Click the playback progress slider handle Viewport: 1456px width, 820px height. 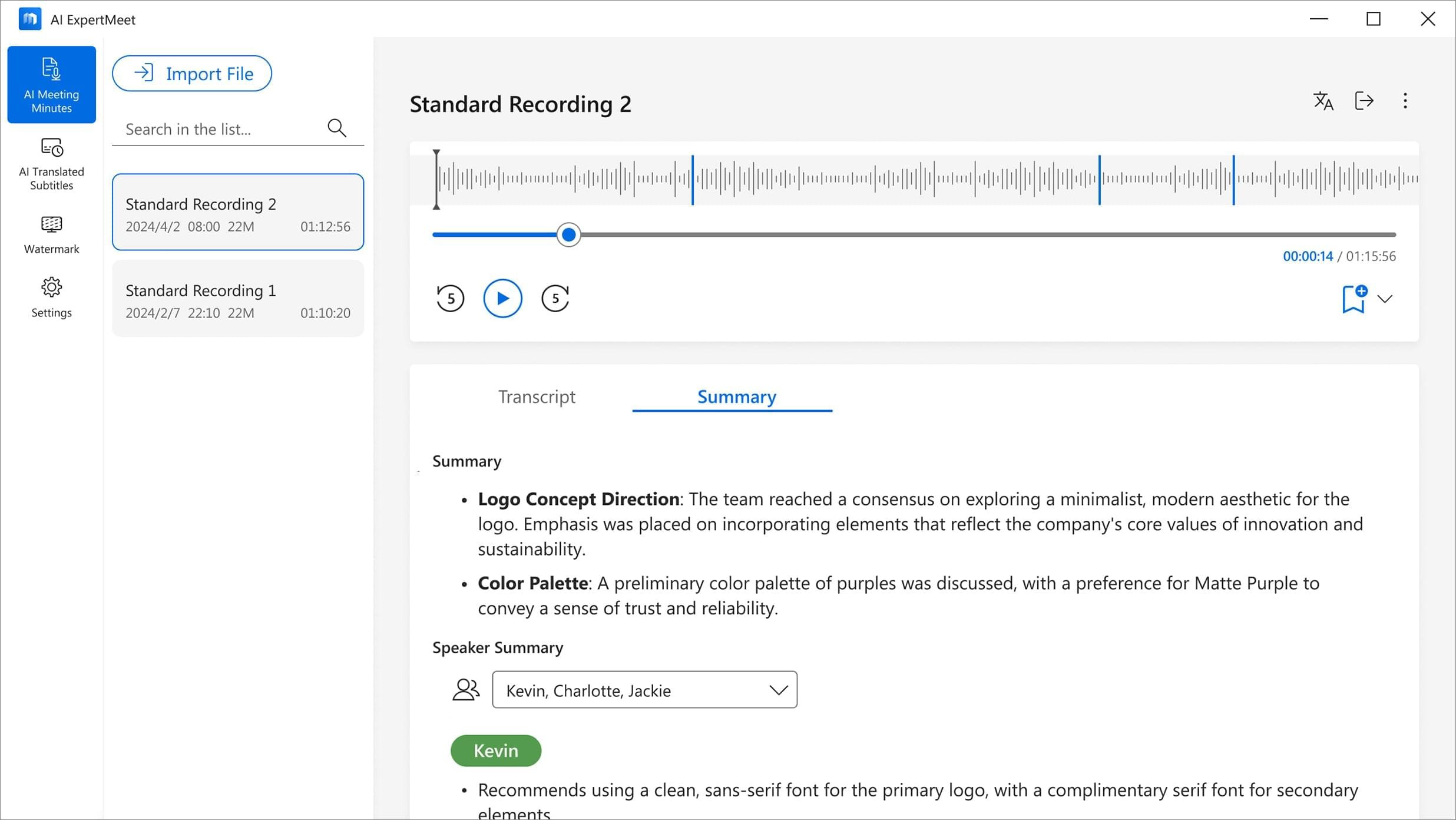click(x=568, y=235)
